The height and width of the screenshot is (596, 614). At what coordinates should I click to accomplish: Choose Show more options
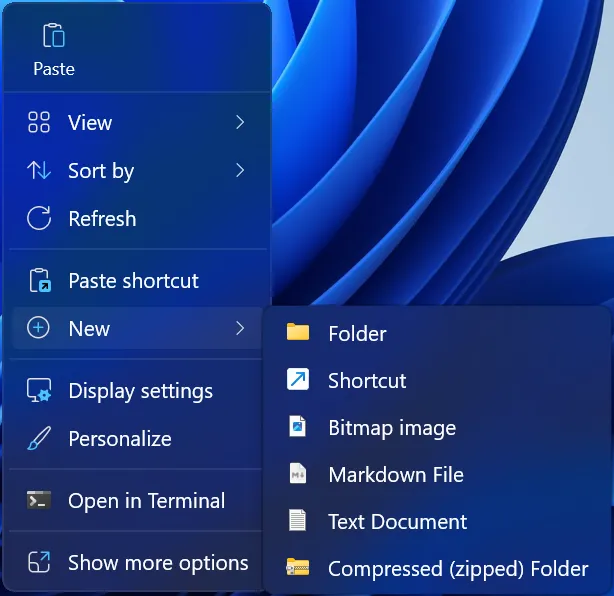(157, 563)
